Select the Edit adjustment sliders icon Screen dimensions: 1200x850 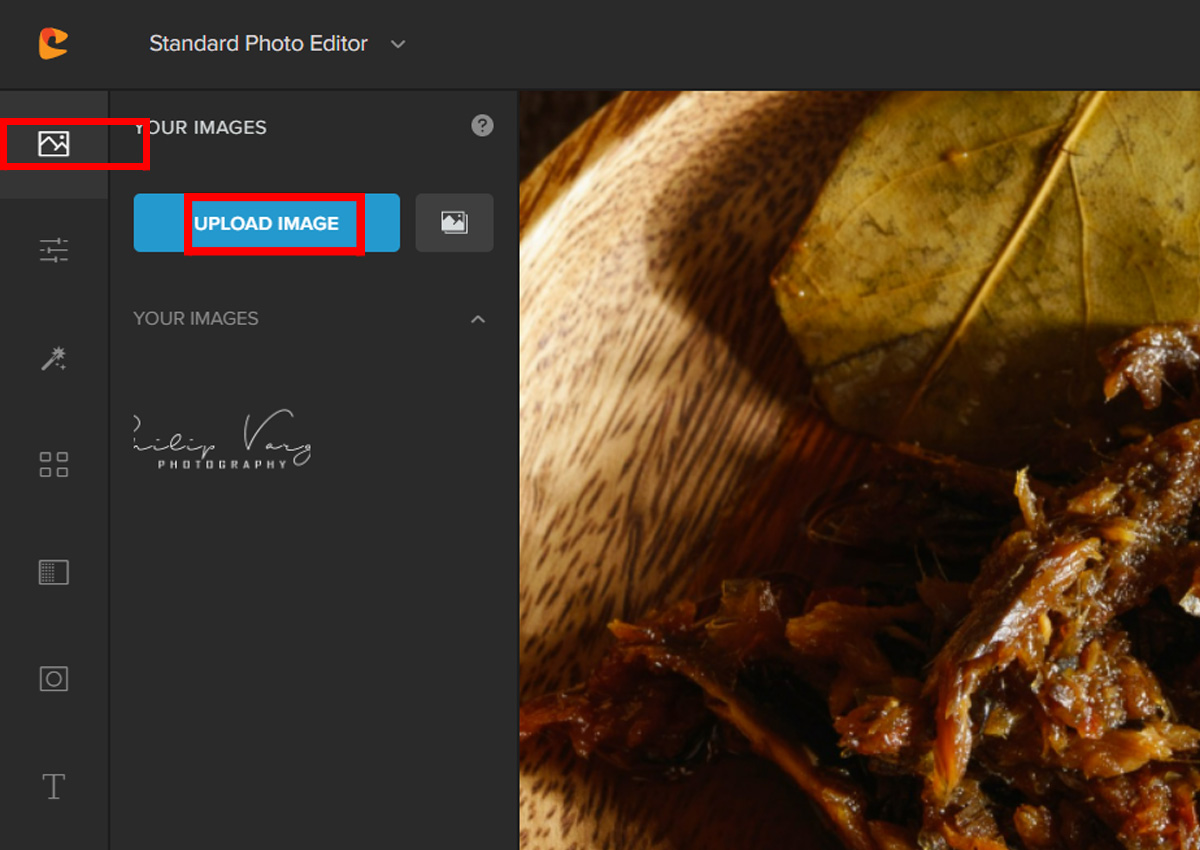click(54, 250)
